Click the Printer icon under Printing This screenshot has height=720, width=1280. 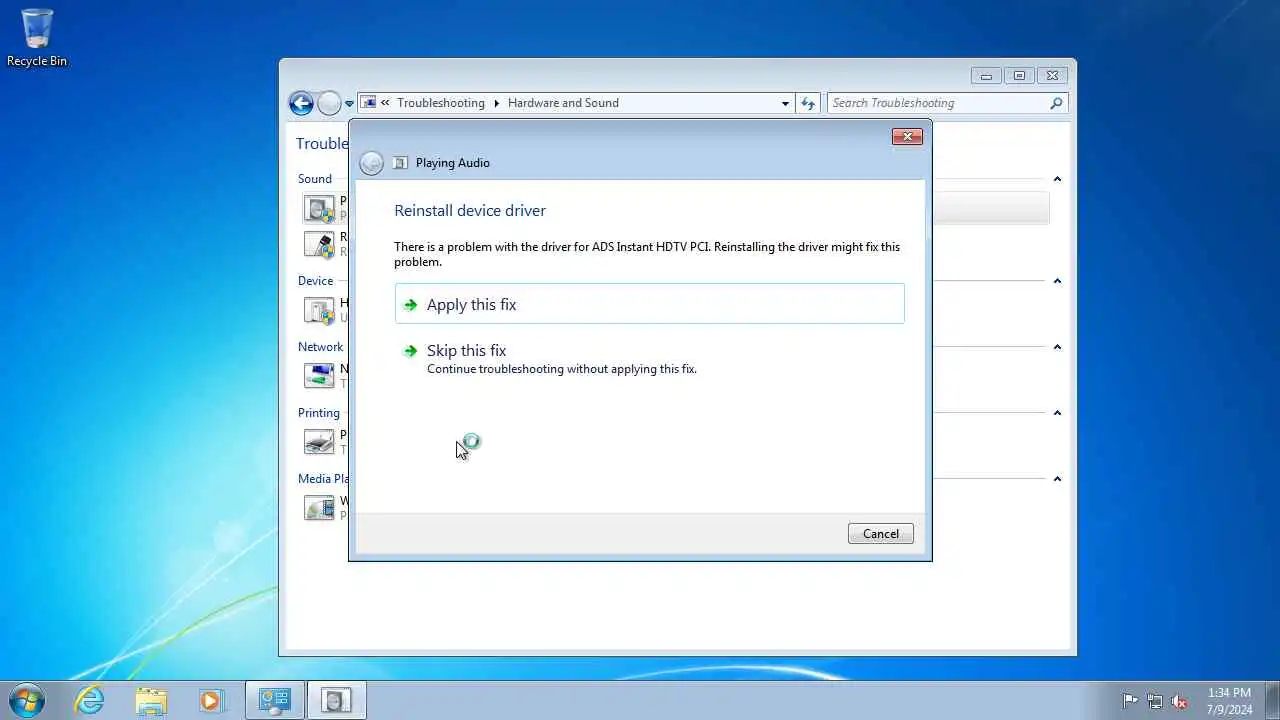point(319,442)
